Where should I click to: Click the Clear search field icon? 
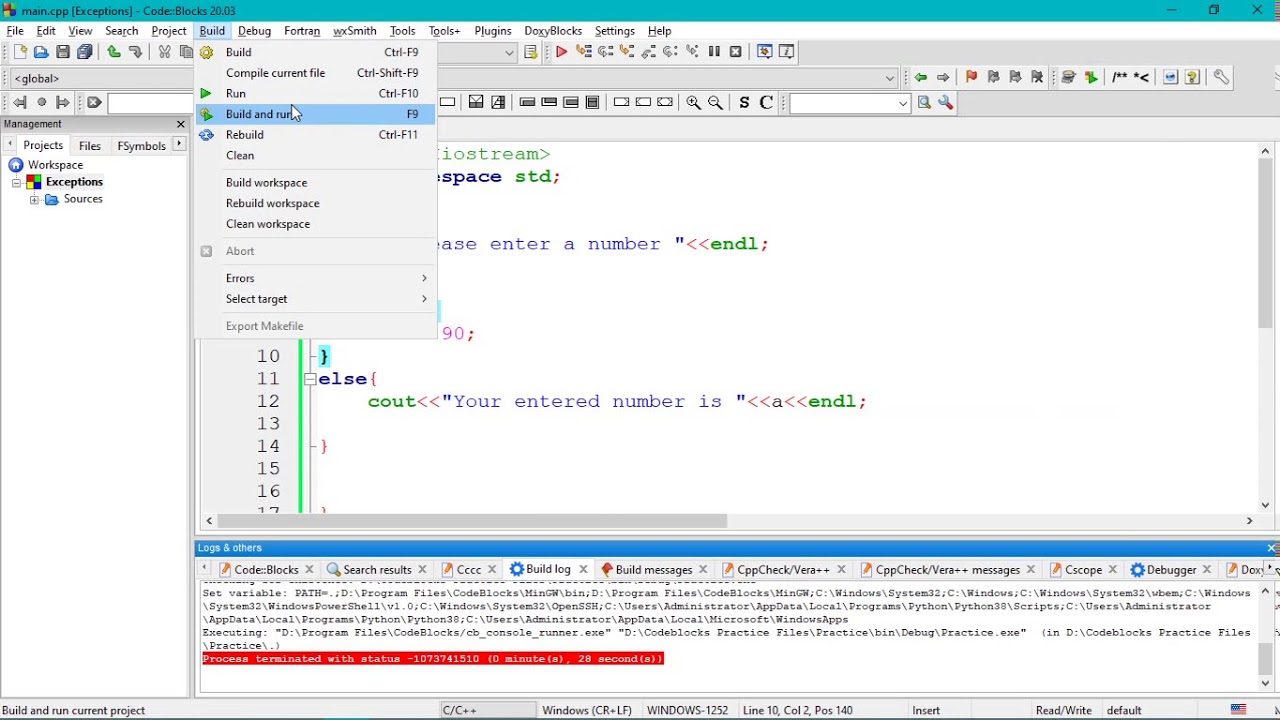94,102
